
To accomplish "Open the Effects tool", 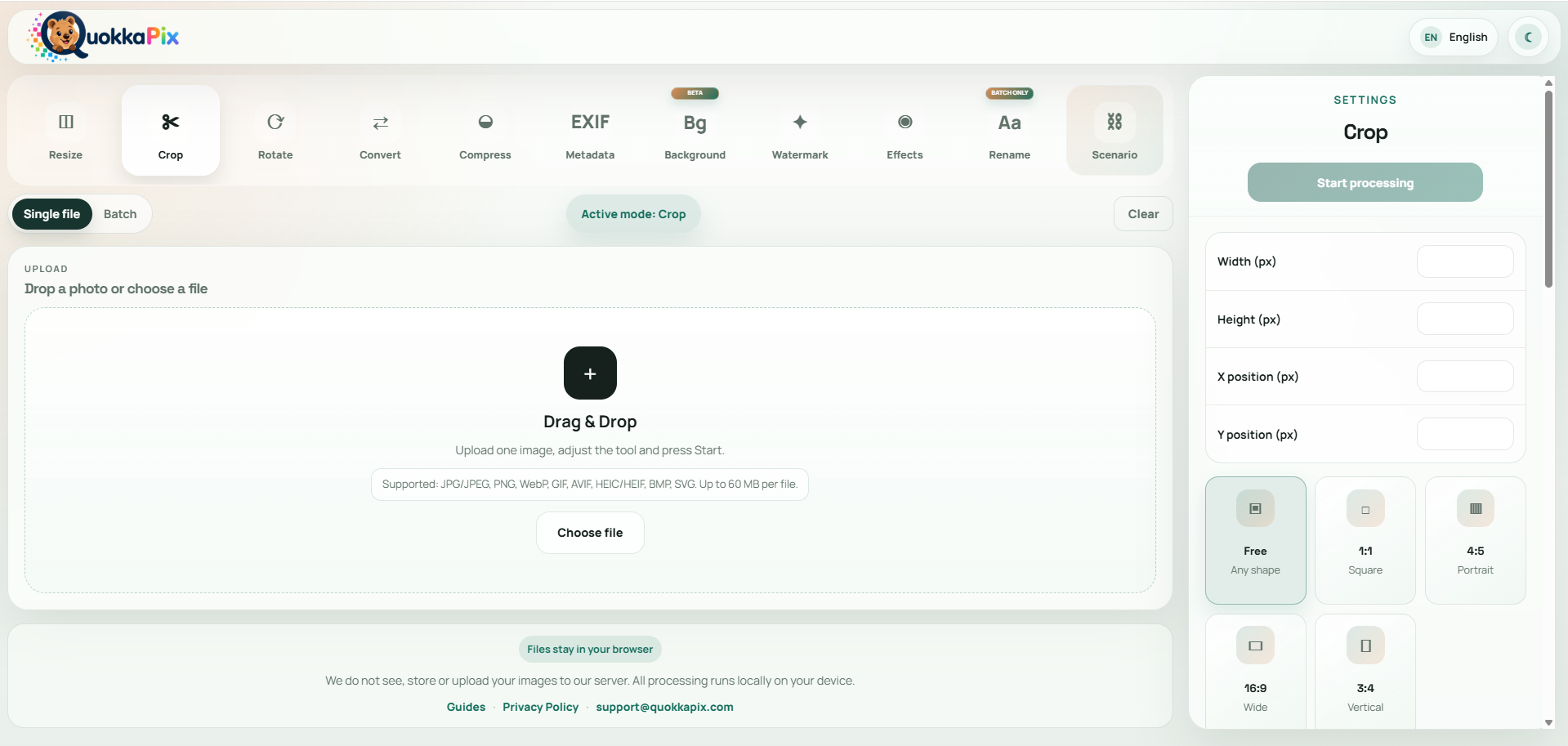I will point(905,131).
